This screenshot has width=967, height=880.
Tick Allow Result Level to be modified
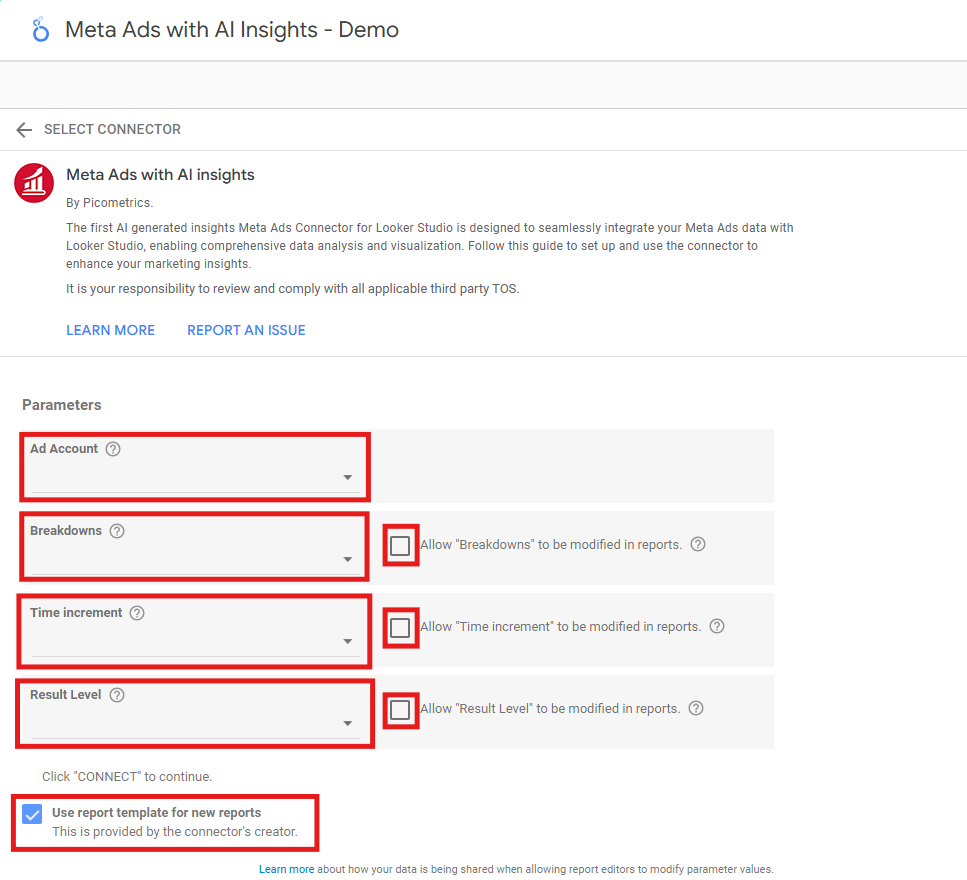coord(400,710)
